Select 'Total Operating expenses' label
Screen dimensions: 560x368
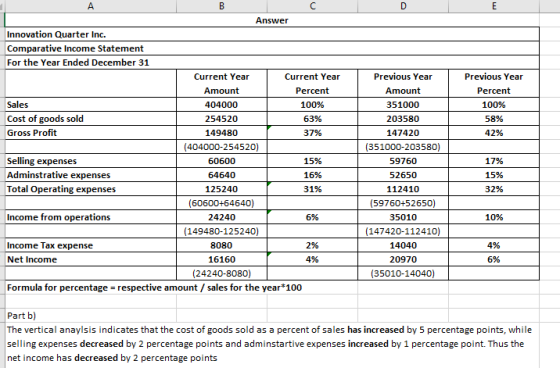[x=91, y=189]
